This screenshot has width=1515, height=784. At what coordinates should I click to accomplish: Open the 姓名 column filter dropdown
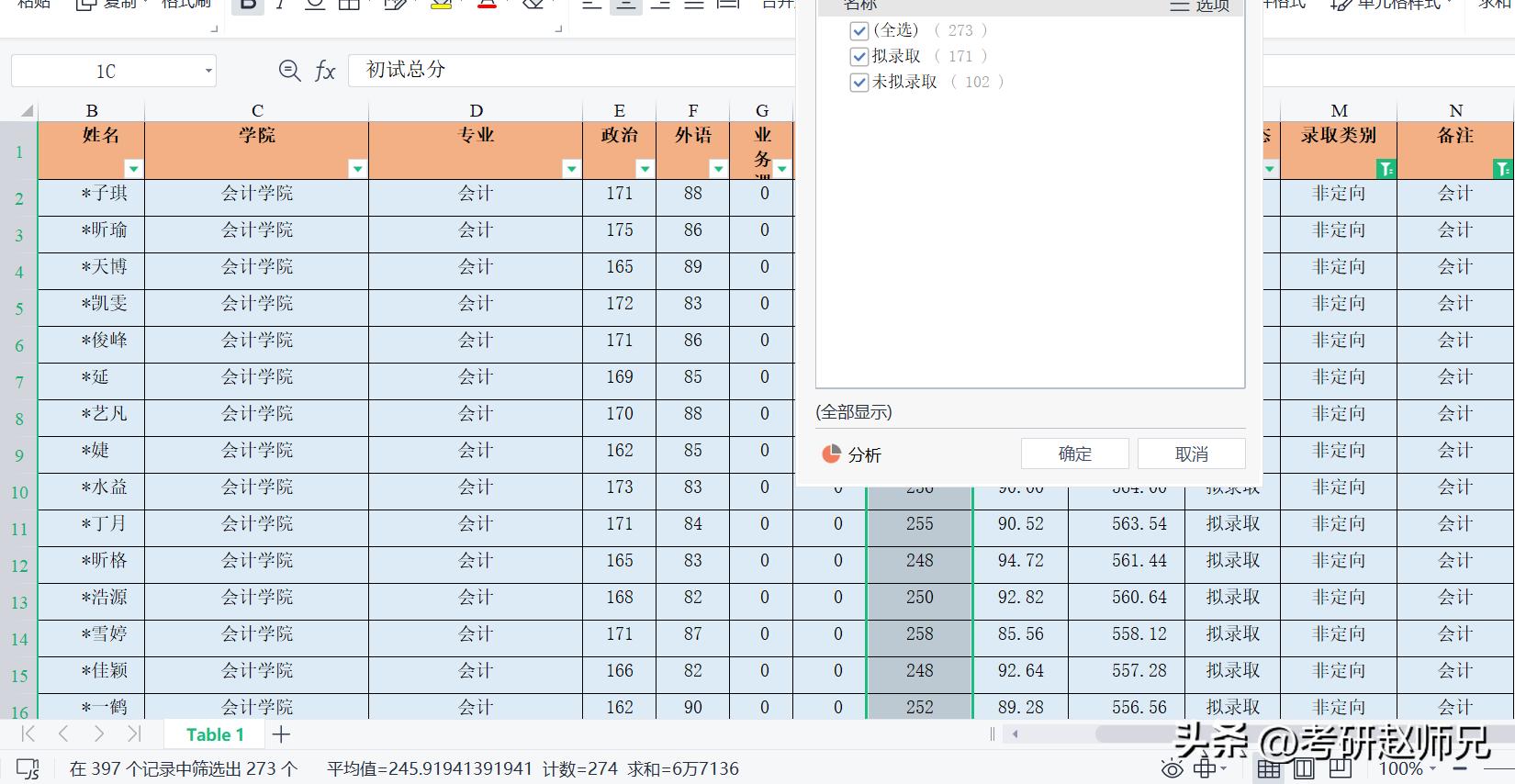134,169
